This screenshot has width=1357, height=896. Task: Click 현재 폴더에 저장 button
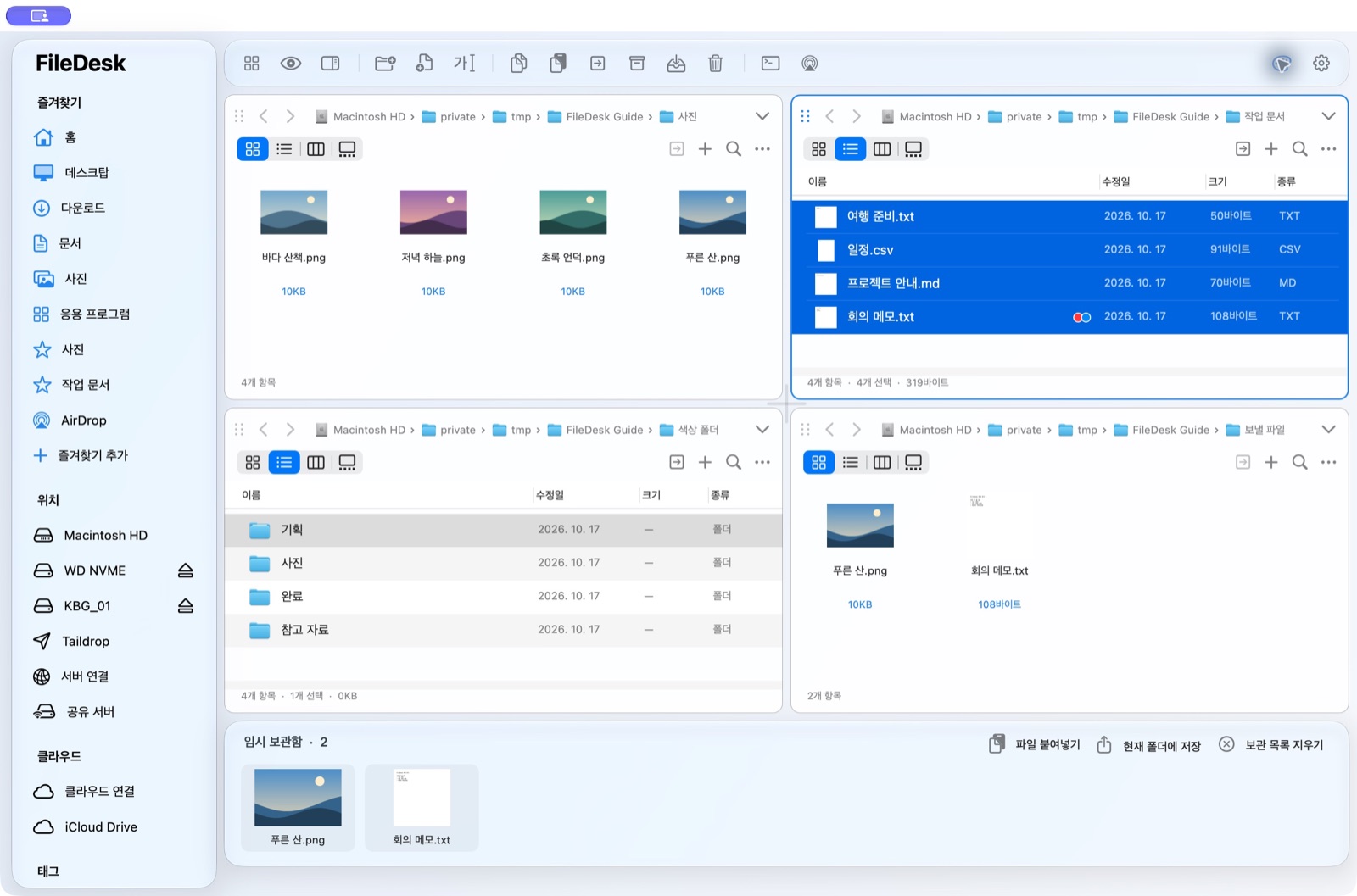click(x=1149, y=746)
